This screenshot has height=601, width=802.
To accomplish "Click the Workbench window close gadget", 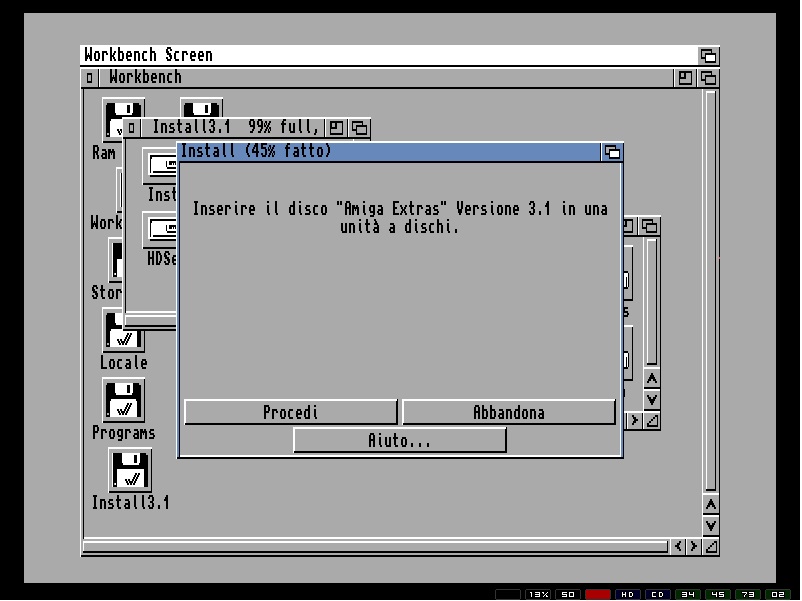I will coord(90,78).
